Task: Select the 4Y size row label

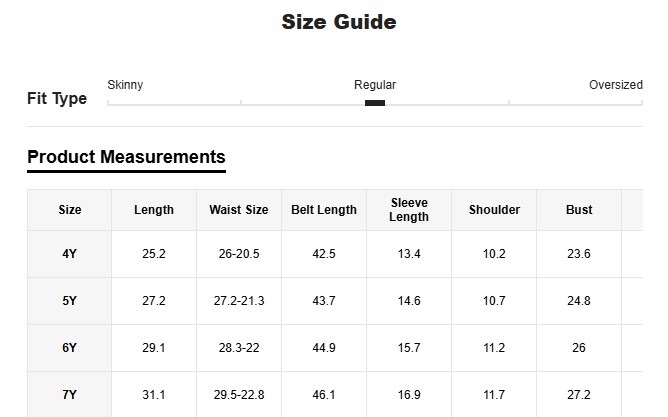Action: pos(70,254)
